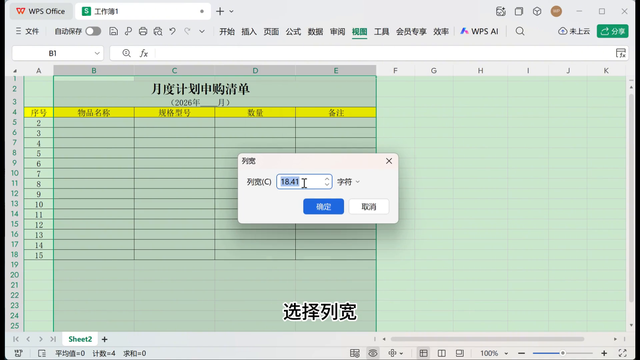
Task: Switch to the 审阅 ribbon tab
Action: [x=338, y=31]
